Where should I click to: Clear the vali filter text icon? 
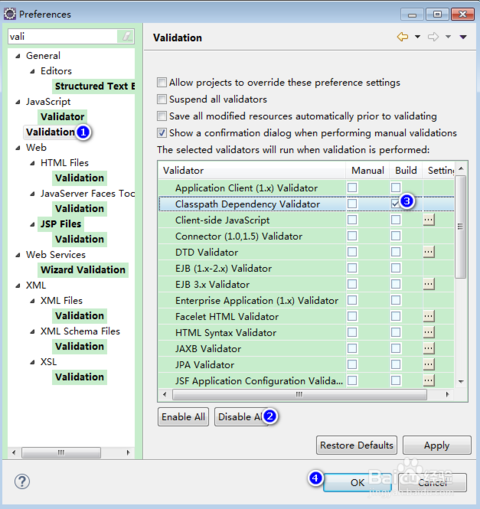pyautogui.click(x=126, y=36)
